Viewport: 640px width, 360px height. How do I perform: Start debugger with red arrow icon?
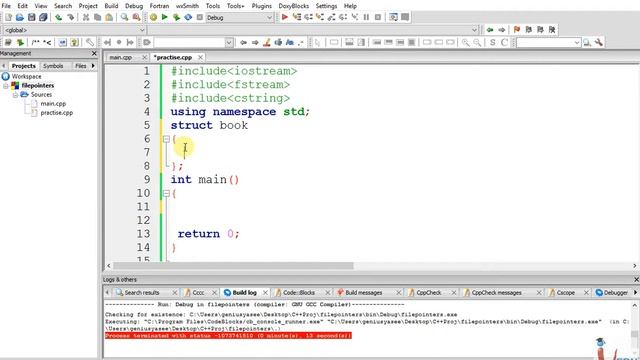click(x=284, y=17)
